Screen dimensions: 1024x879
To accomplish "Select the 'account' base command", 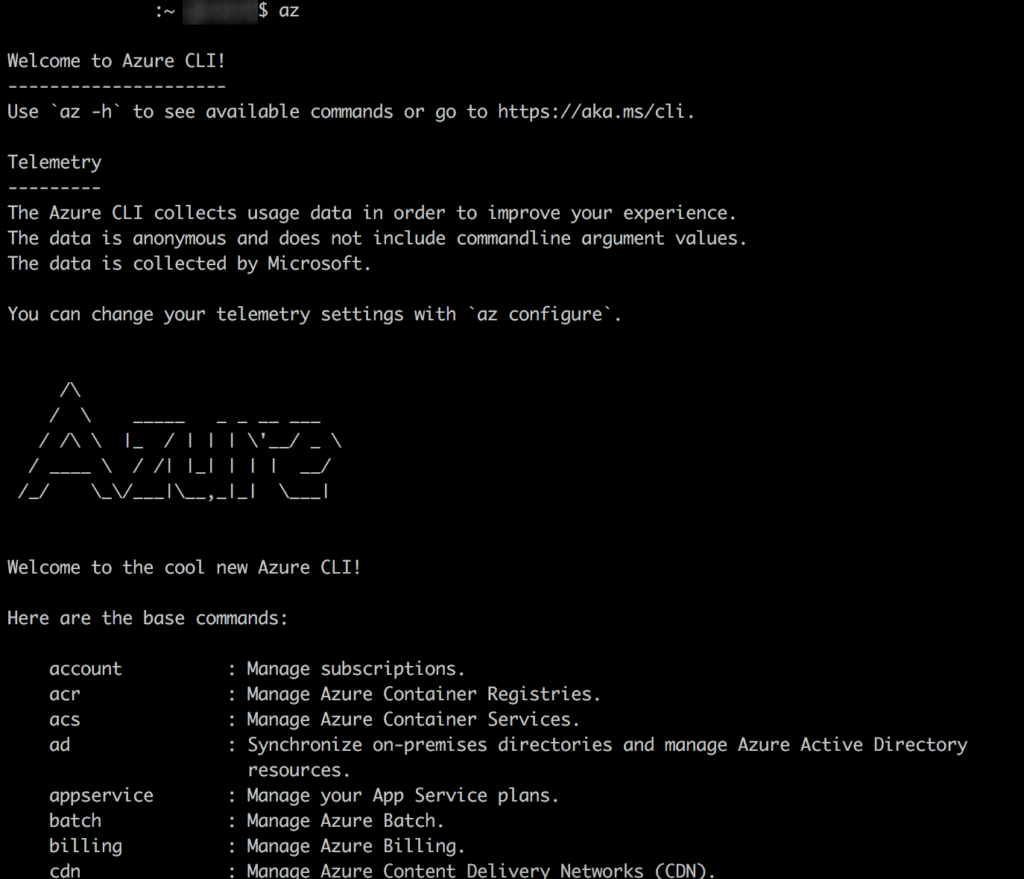I will click(x=85, y=669).
